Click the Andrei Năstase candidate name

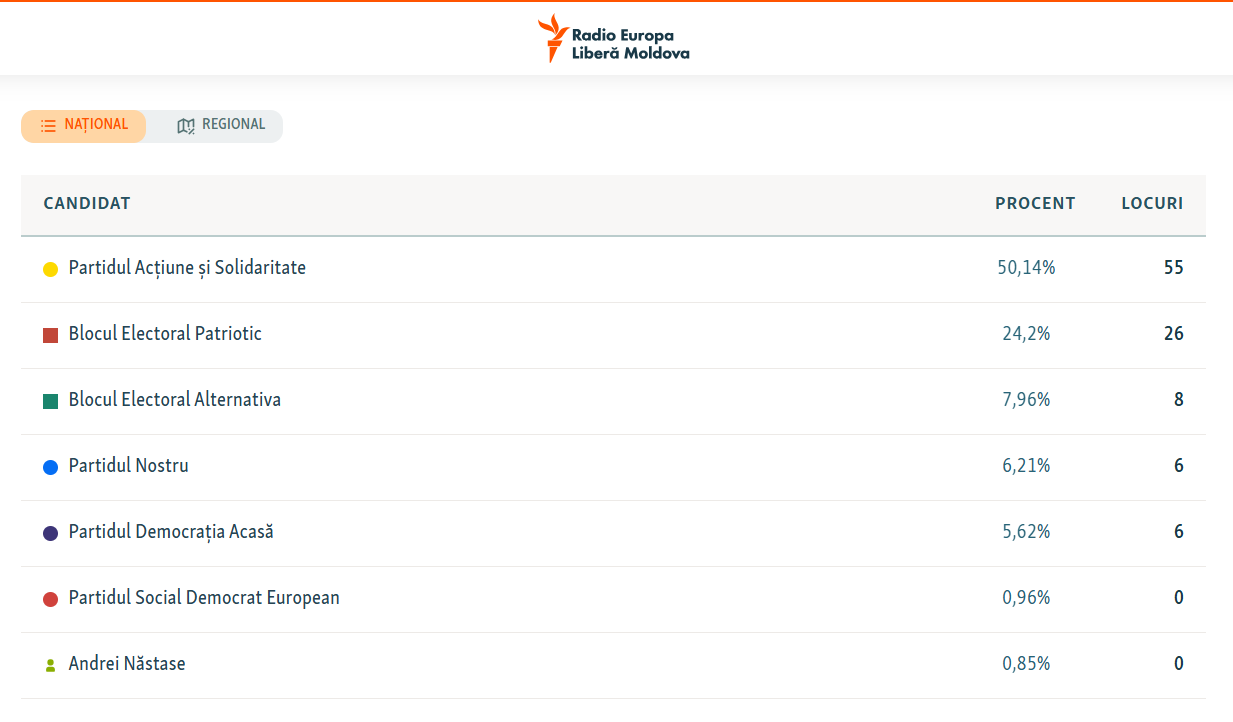point(127,664)
